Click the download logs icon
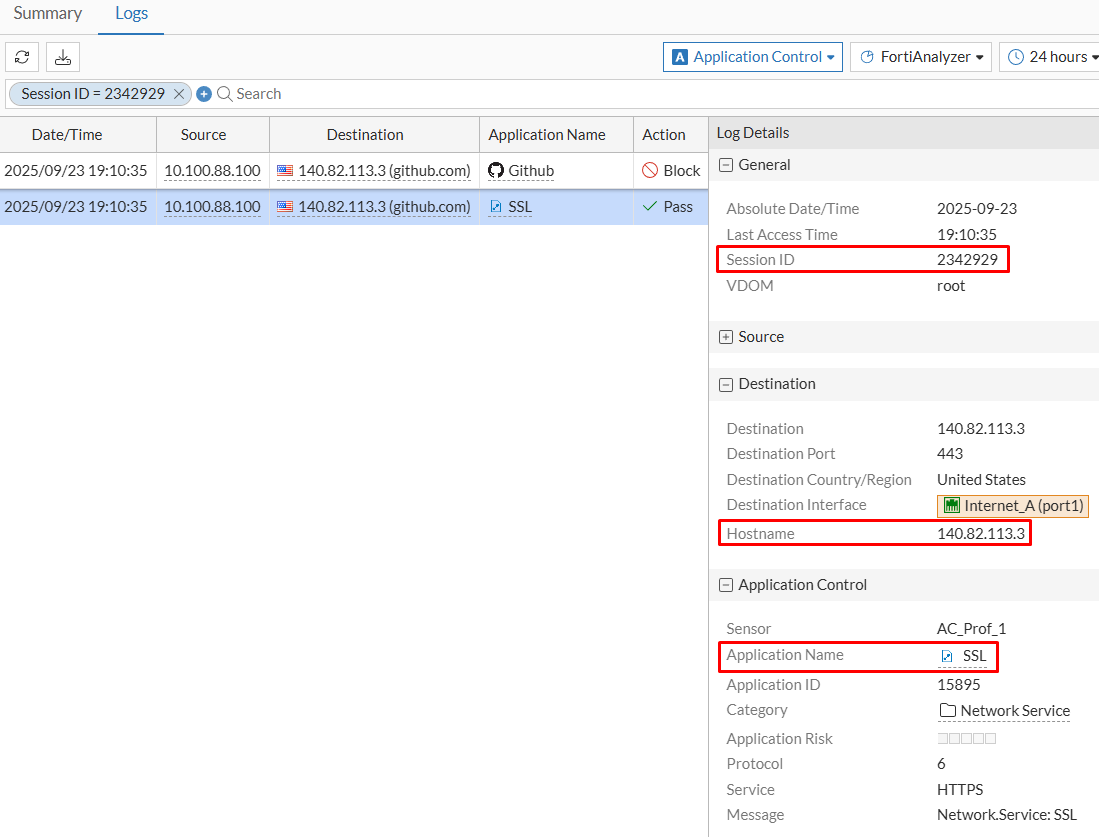1099x837 pixels. (x=62, y=57)
